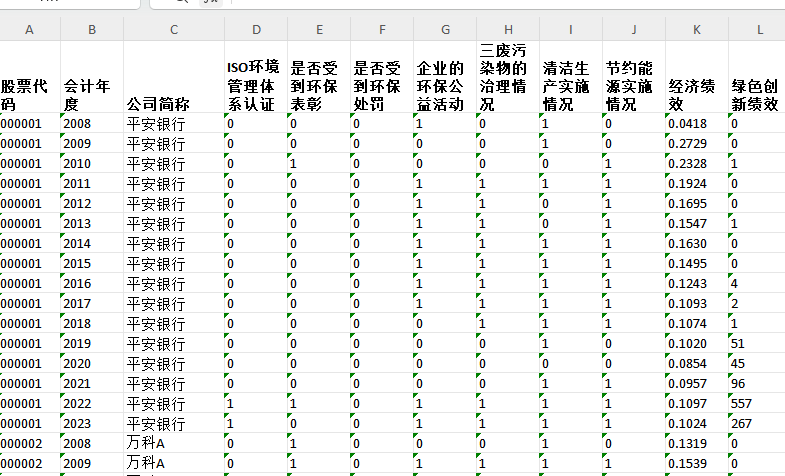Select column I header
785x476 pixels.
571,30
